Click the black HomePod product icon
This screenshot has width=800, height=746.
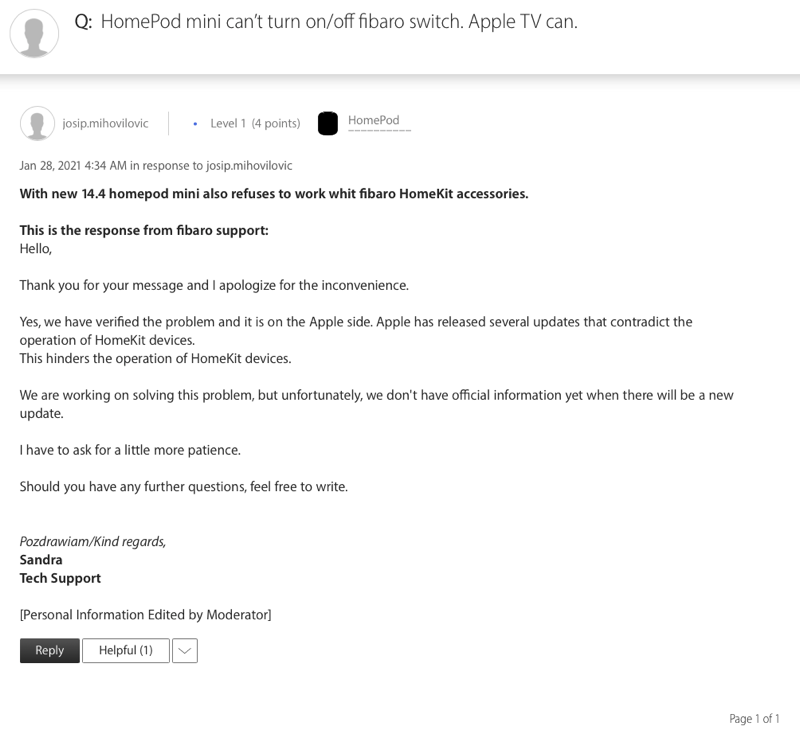(327, 123)
